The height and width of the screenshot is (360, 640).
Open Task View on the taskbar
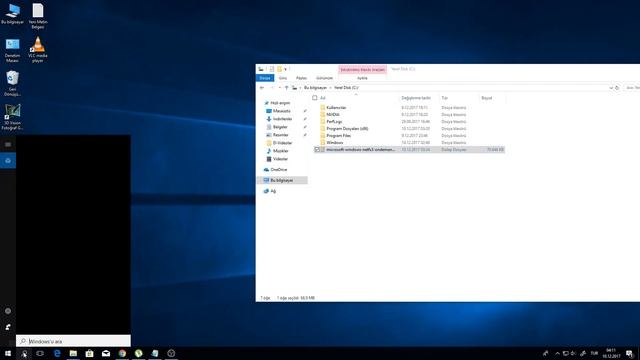(x=40, y=353)
